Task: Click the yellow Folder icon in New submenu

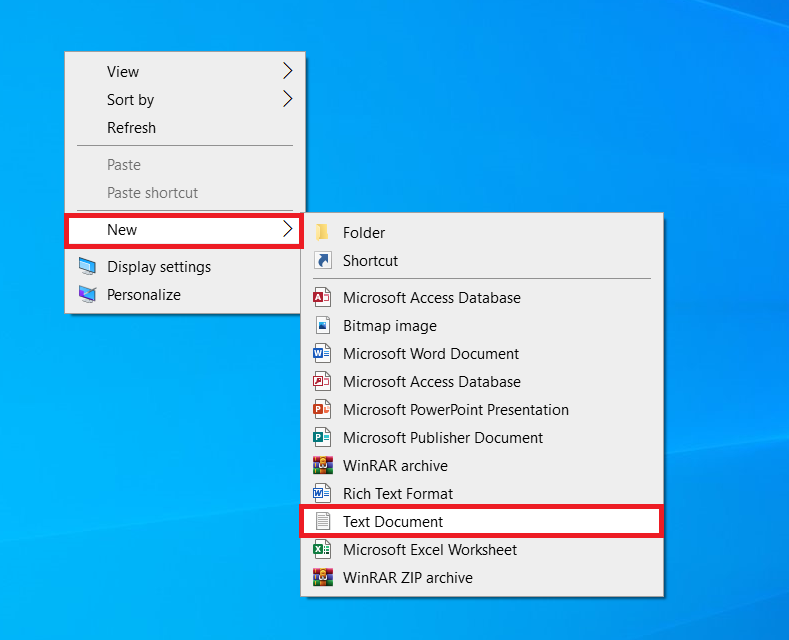Action: coord(322,232)
